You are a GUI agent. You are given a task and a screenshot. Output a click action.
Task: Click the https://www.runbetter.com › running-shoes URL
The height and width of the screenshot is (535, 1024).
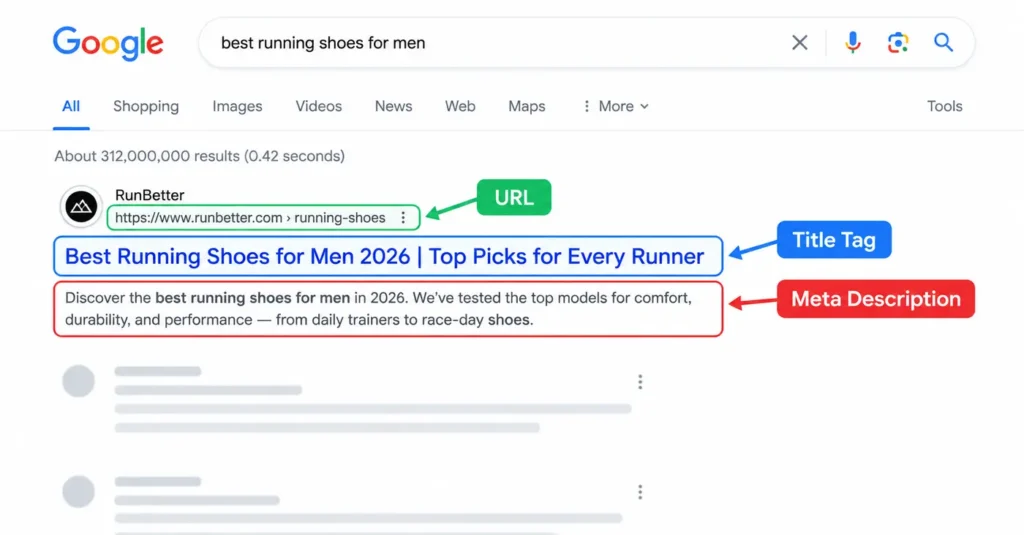click(x=250, y=218)
